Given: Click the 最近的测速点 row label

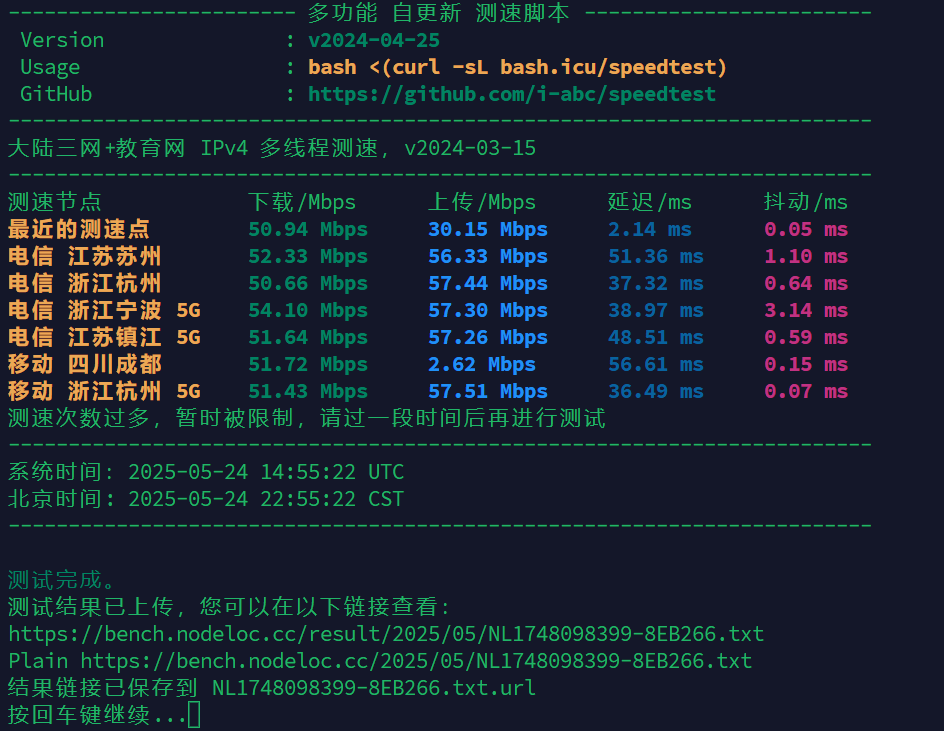Looking at the screenshot, I should (79, 229).
